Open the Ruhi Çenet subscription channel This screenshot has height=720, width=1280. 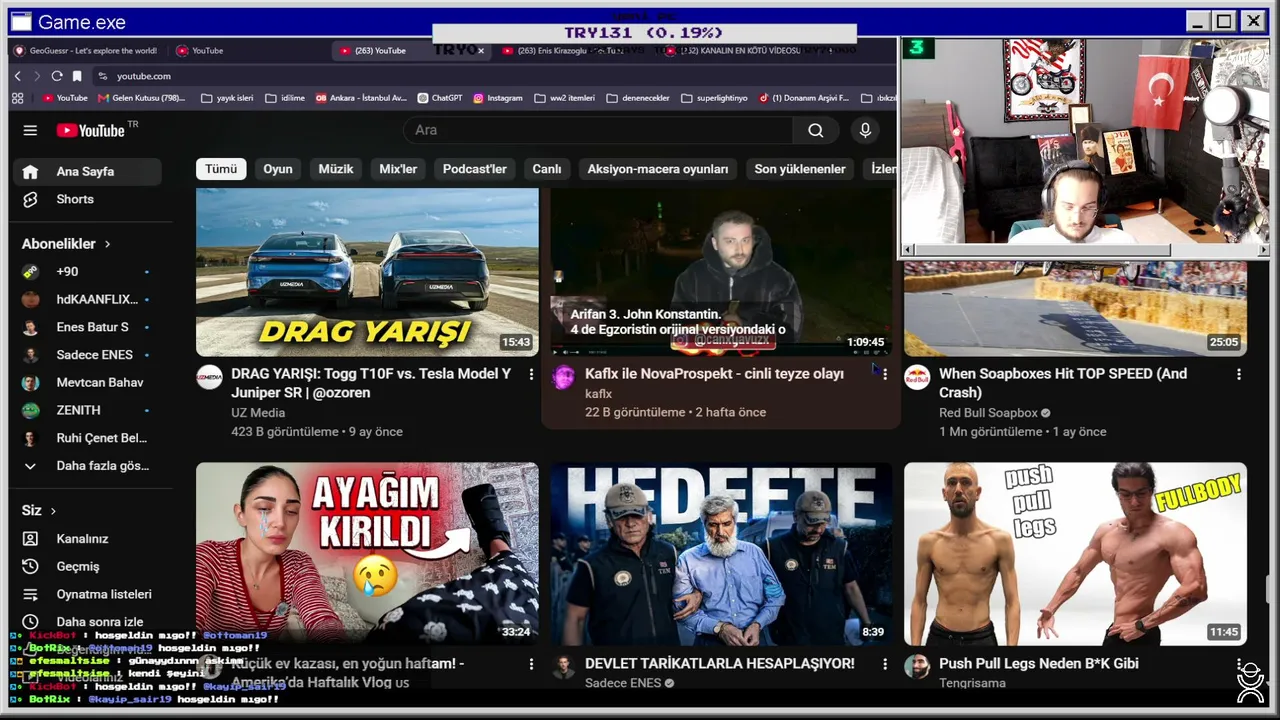(x=88, y=438)
